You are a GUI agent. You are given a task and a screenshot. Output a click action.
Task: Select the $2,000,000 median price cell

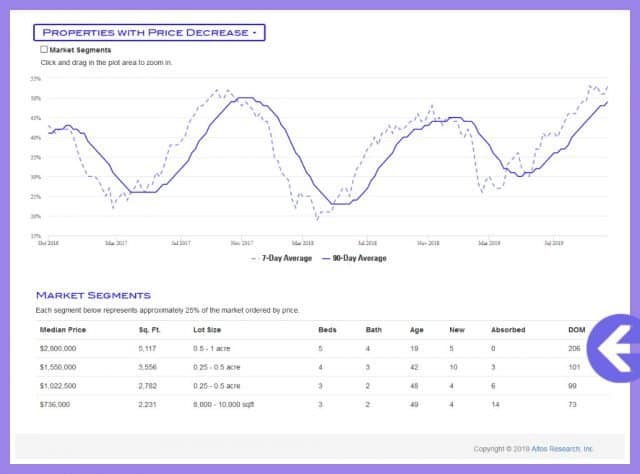pyautogui.click(x=58, y=348)
